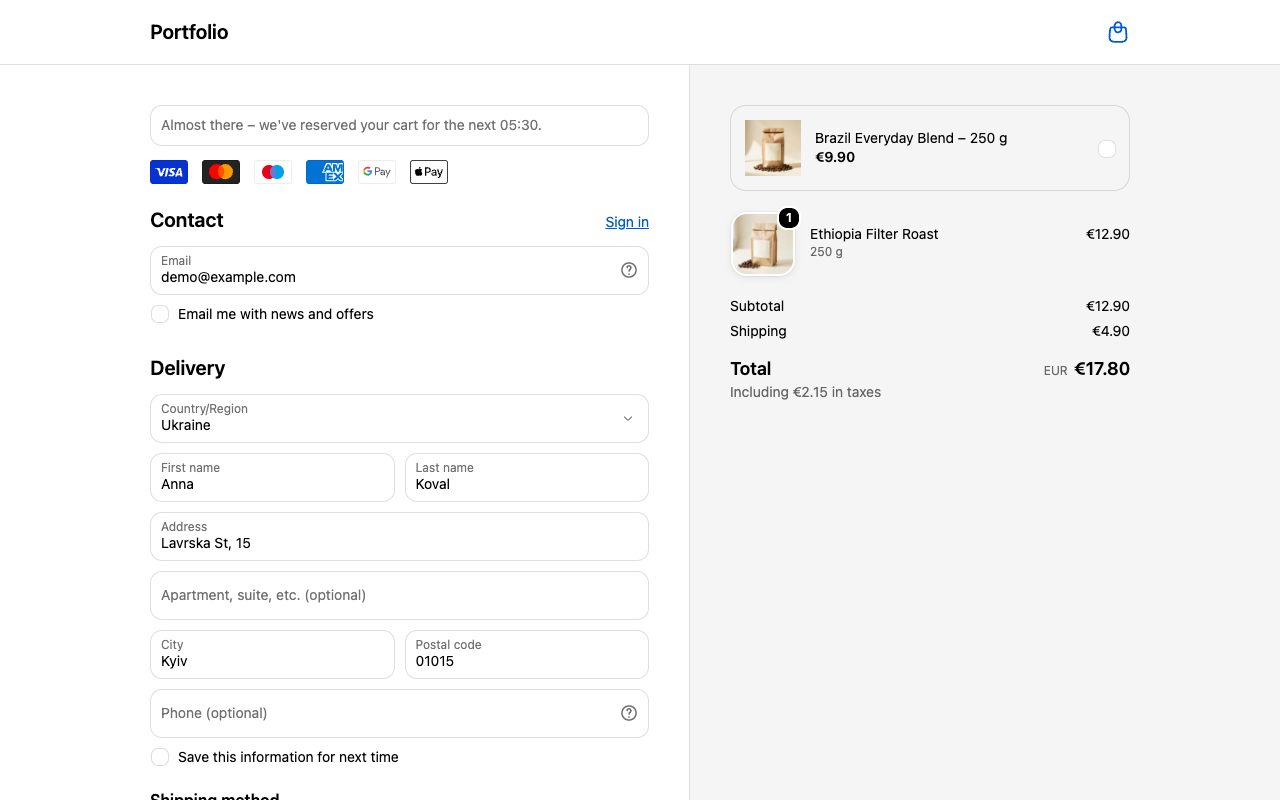Click the Ethiopia Filter Roast product thumbnail
The width and height of the screenshot is (1280, 800).
click(763, 244)
